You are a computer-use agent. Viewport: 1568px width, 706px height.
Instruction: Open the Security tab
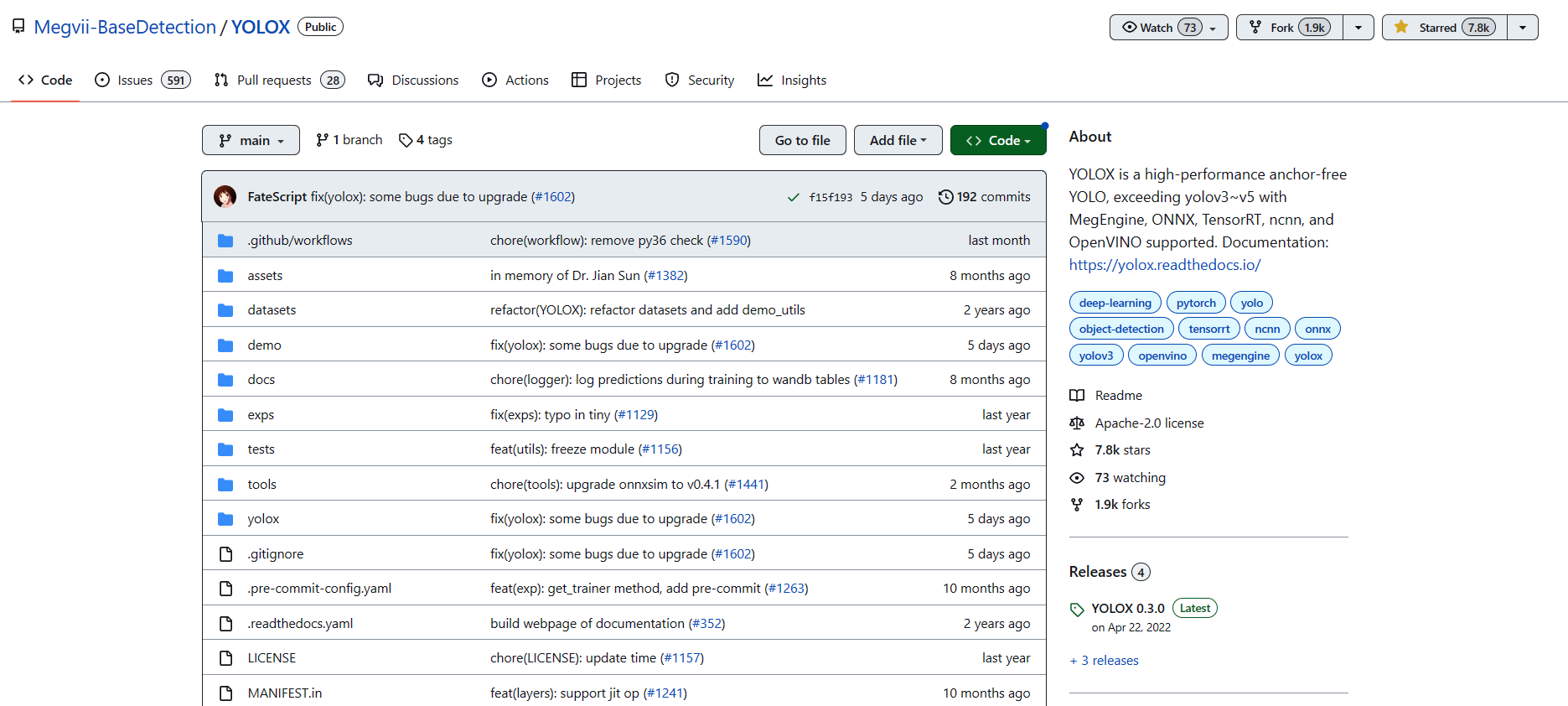[700, 80]
